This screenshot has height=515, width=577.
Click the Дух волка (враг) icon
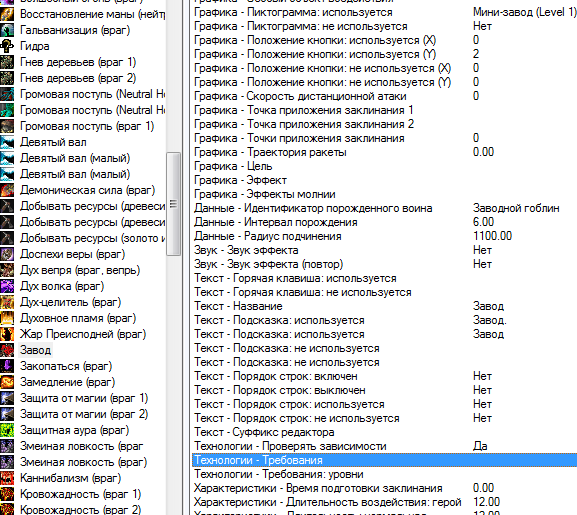pyautogui.click(x=7, y=286)
